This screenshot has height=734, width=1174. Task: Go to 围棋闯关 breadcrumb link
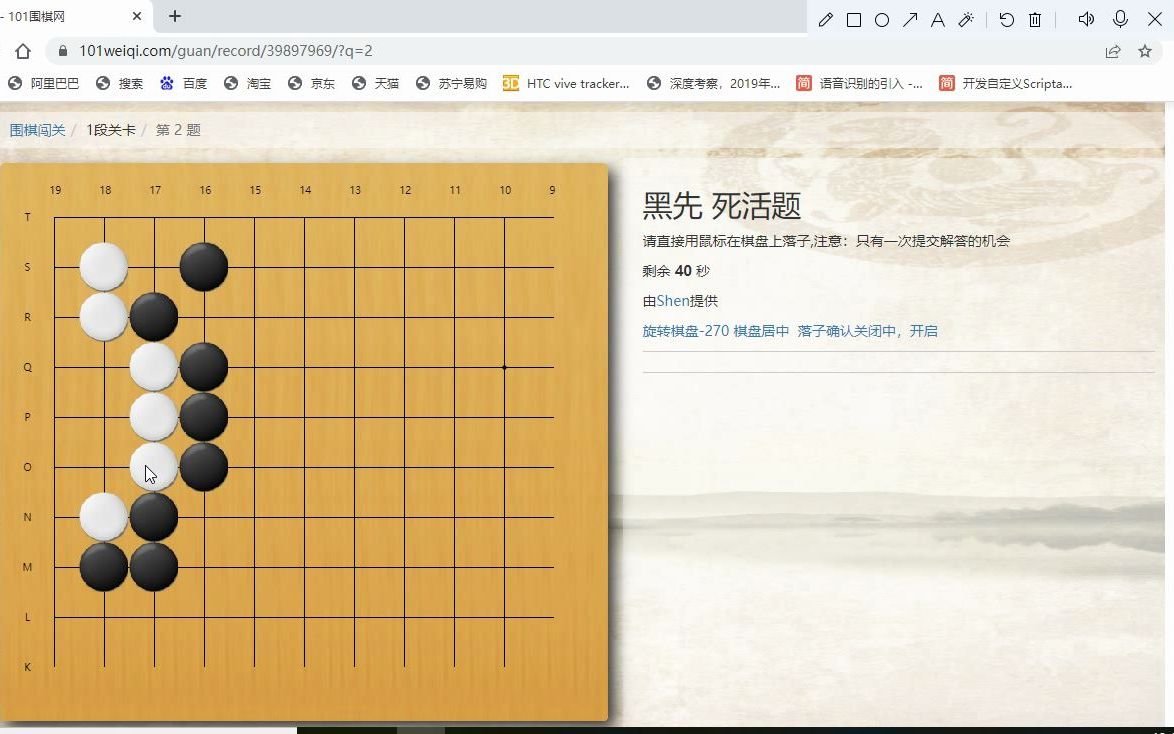37,130
